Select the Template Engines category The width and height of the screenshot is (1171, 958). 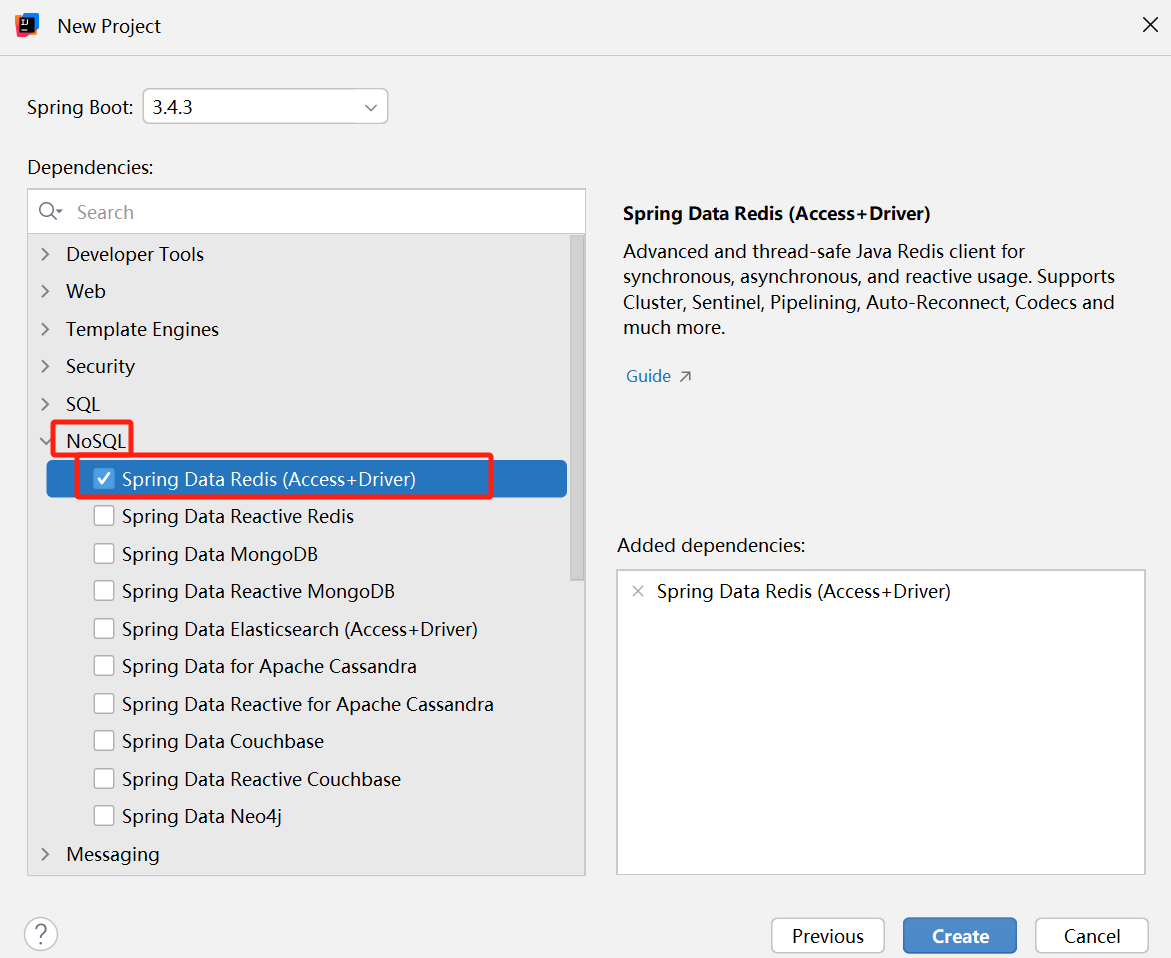[x=142, y=329]
